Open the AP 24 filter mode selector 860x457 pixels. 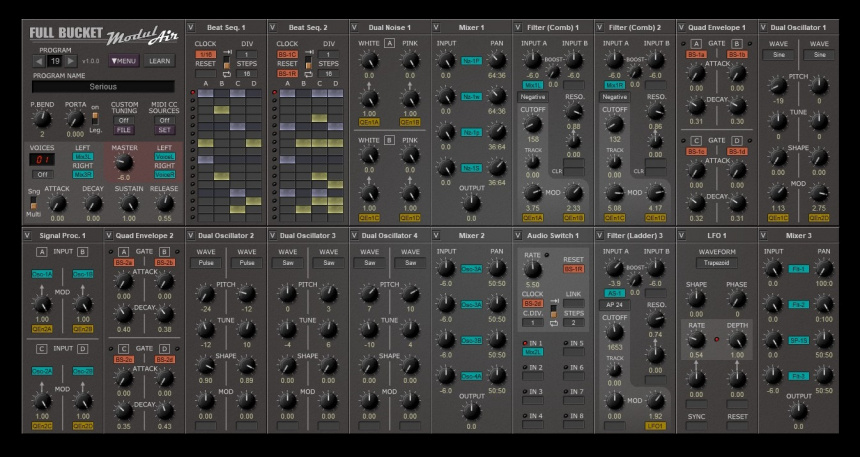coord(615,305)
